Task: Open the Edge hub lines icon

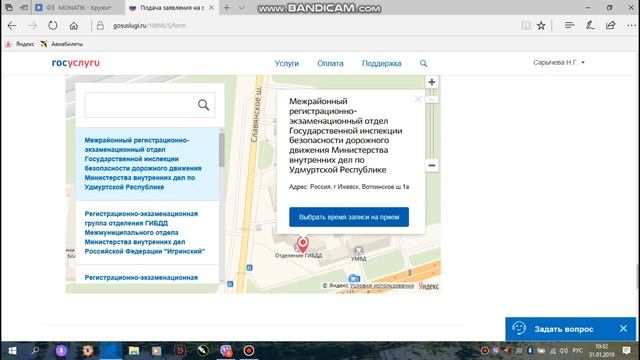Action: pyautogui.click(x=569, y=26)
